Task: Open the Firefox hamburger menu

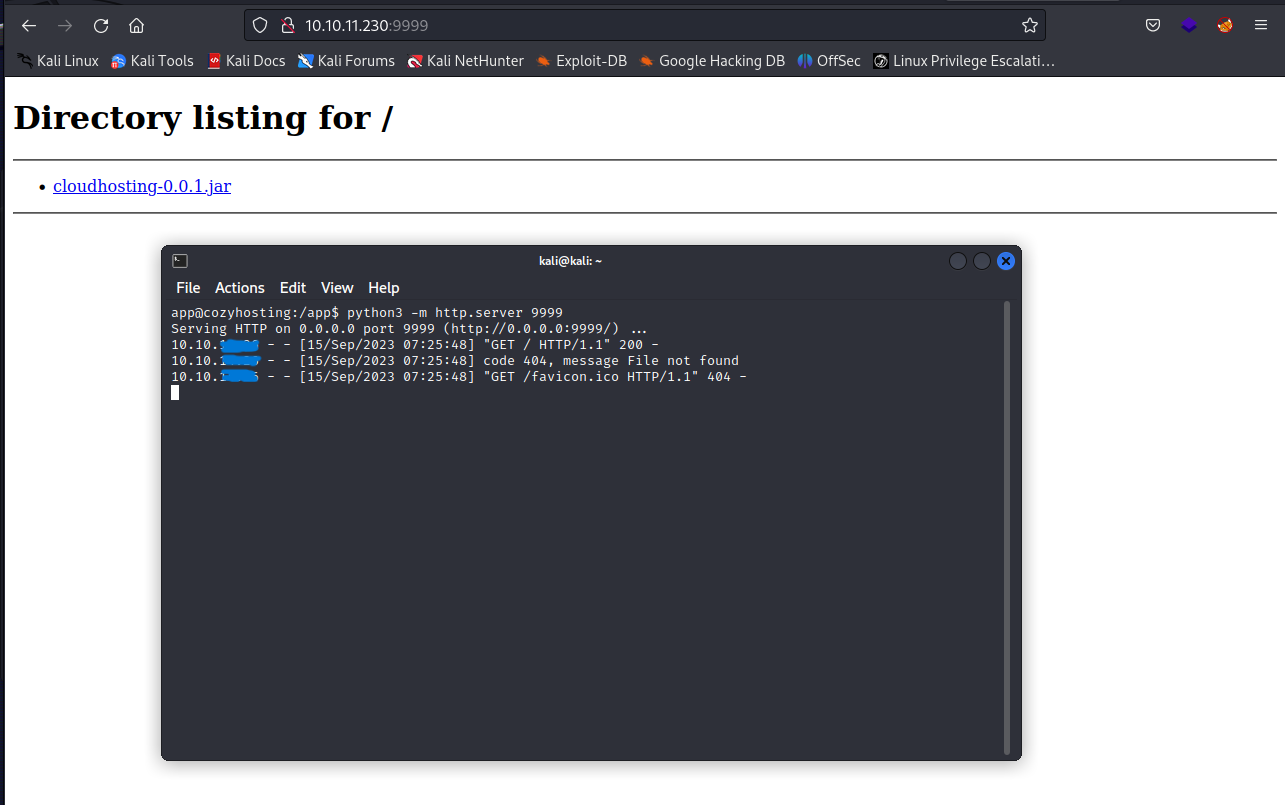Action: point(1261,25)
